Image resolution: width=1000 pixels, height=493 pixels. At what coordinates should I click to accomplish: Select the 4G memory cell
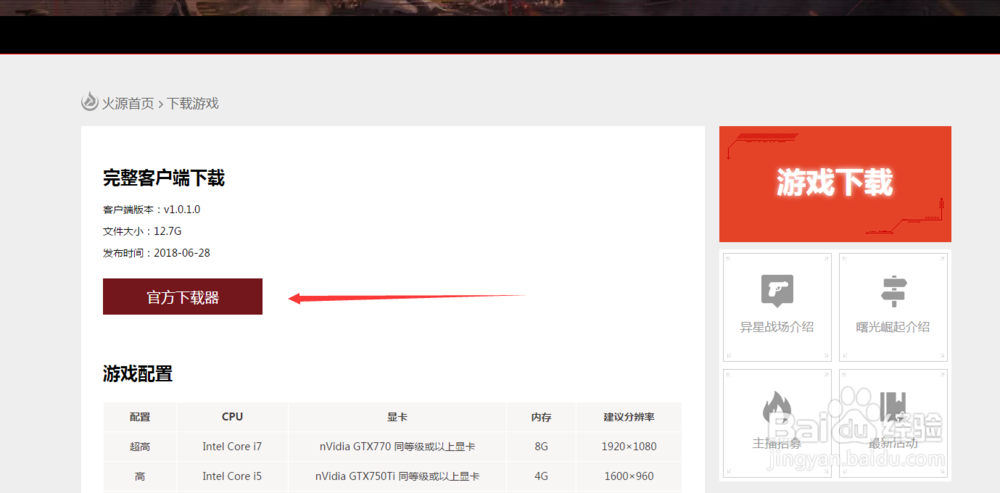click(541, 476)
